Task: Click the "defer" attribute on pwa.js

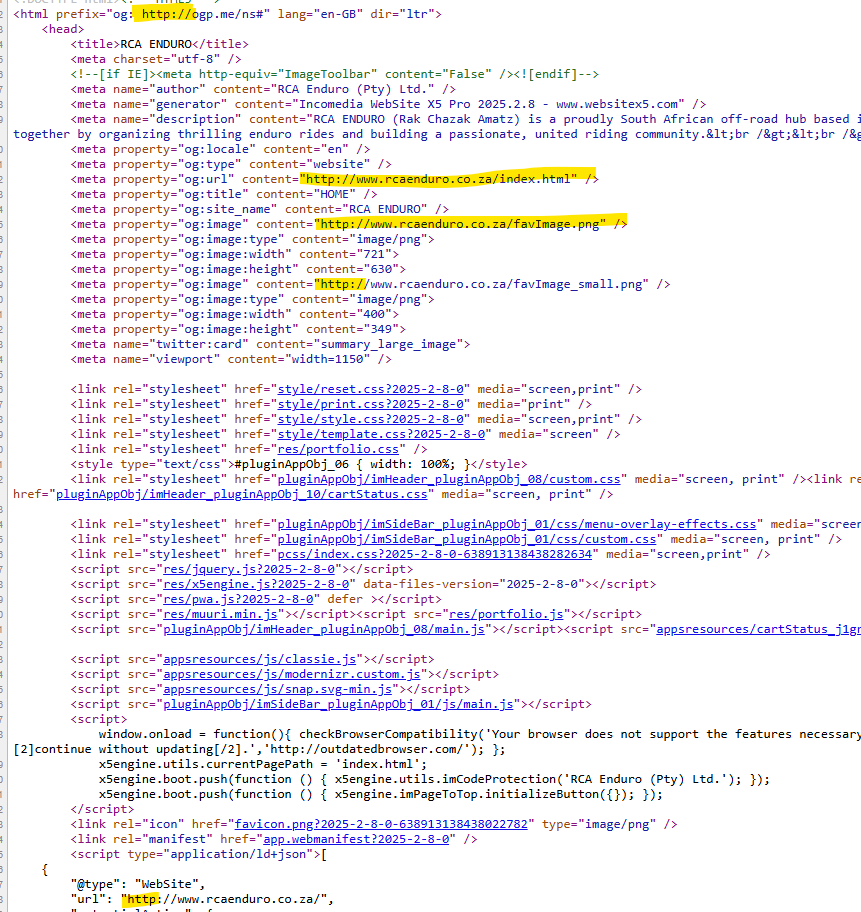Action: click(x=346, y=600)
